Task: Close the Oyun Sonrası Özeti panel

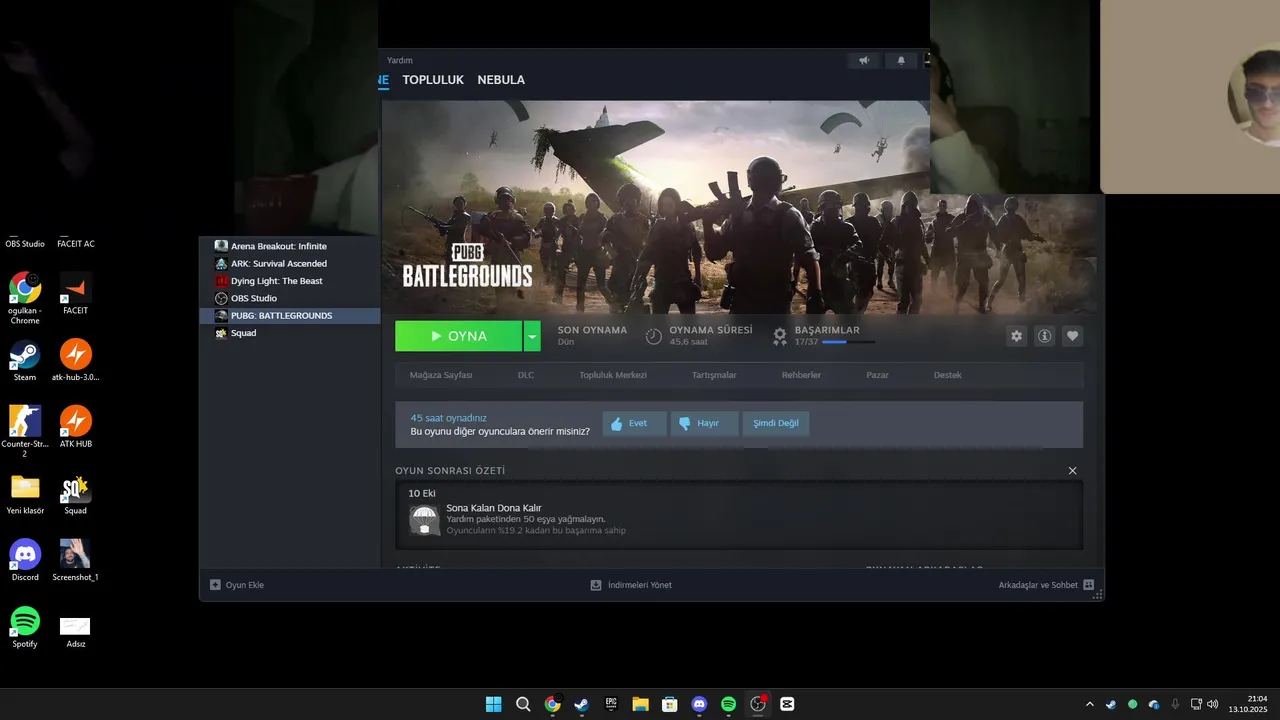Action: click(x=1073, y=471)
